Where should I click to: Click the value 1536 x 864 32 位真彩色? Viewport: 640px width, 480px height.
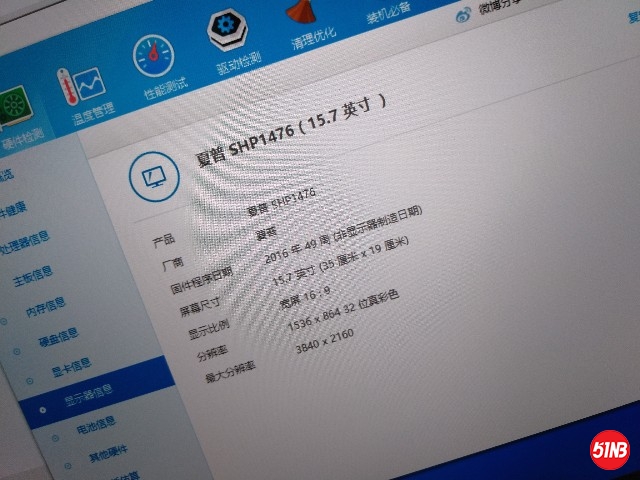point(343,311)
